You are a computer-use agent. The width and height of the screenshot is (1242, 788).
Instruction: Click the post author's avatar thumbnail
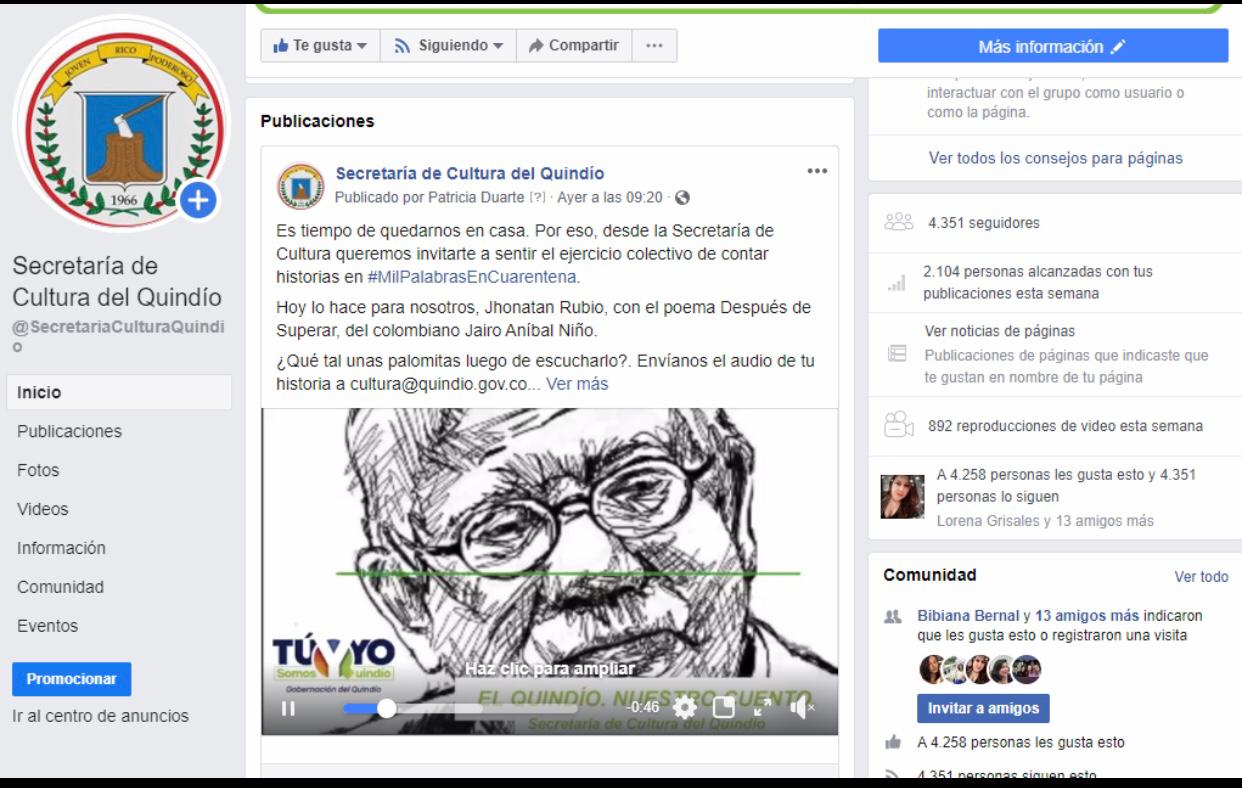300,185
